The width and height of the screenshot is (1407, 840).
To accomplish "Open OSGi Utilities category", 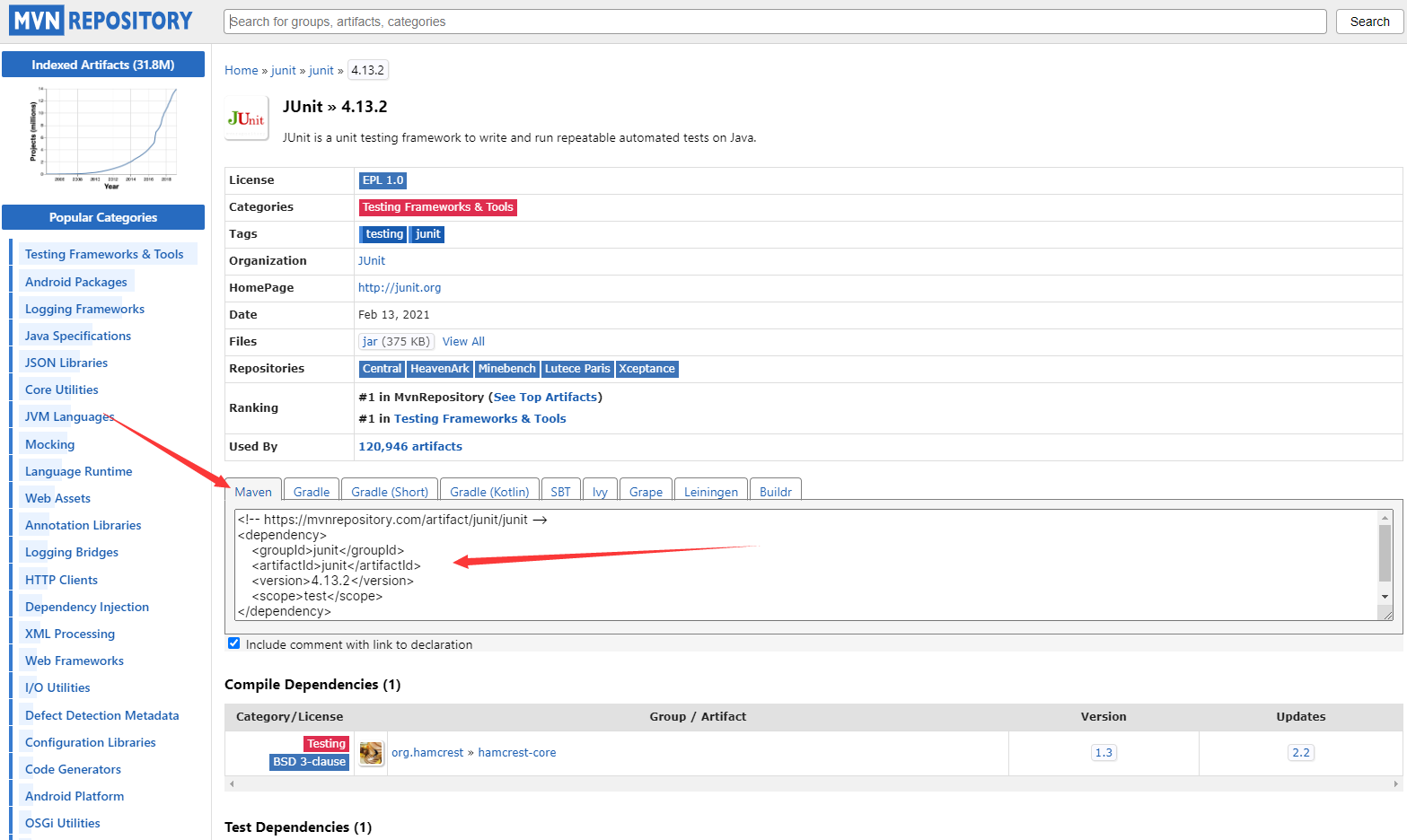I will (63, 823).
